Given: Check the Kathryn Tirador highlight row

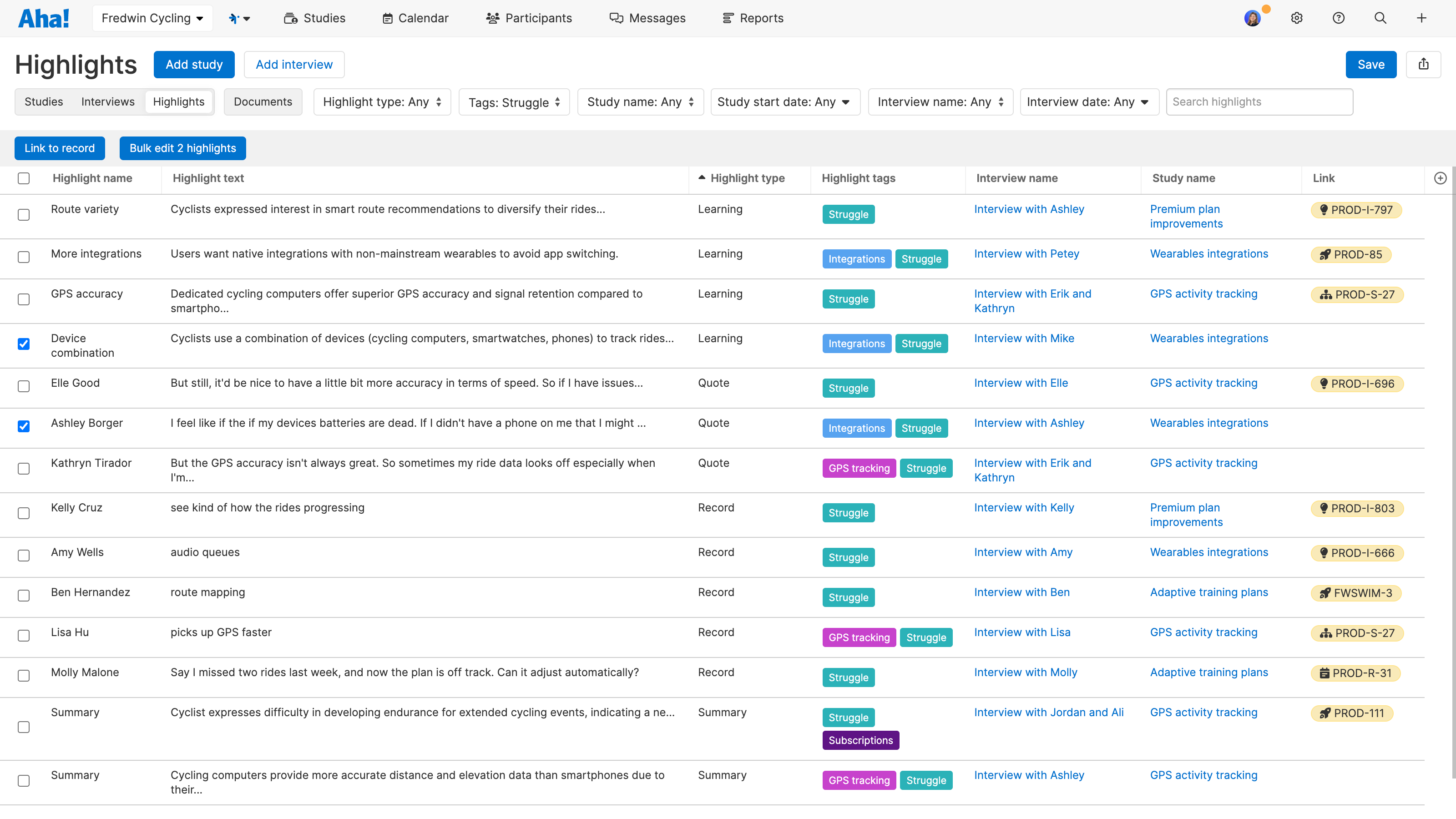Looking at the screenshot, I should [23, 469].
